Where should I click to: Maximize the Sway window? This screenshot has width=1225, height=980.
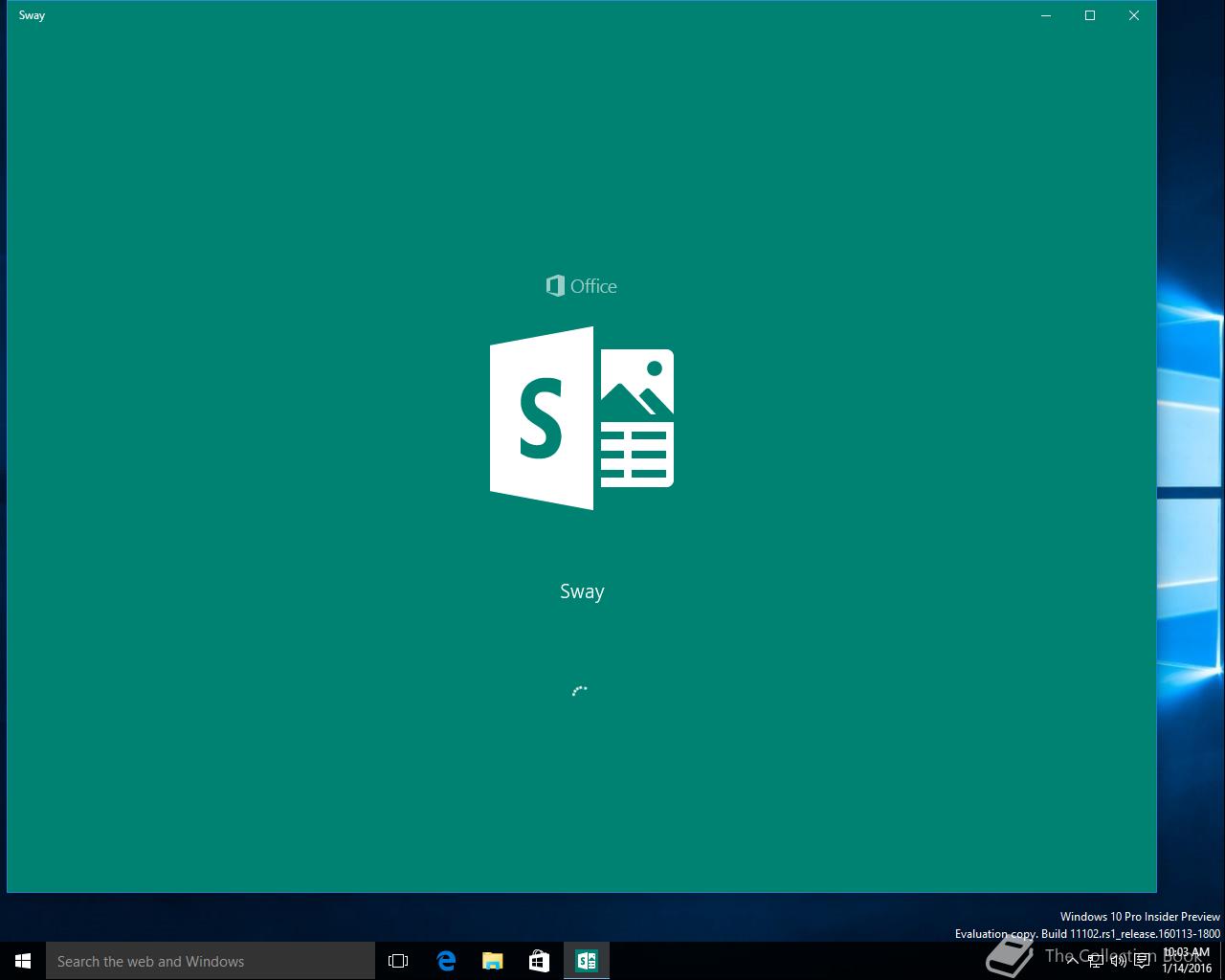[1090, 15]
